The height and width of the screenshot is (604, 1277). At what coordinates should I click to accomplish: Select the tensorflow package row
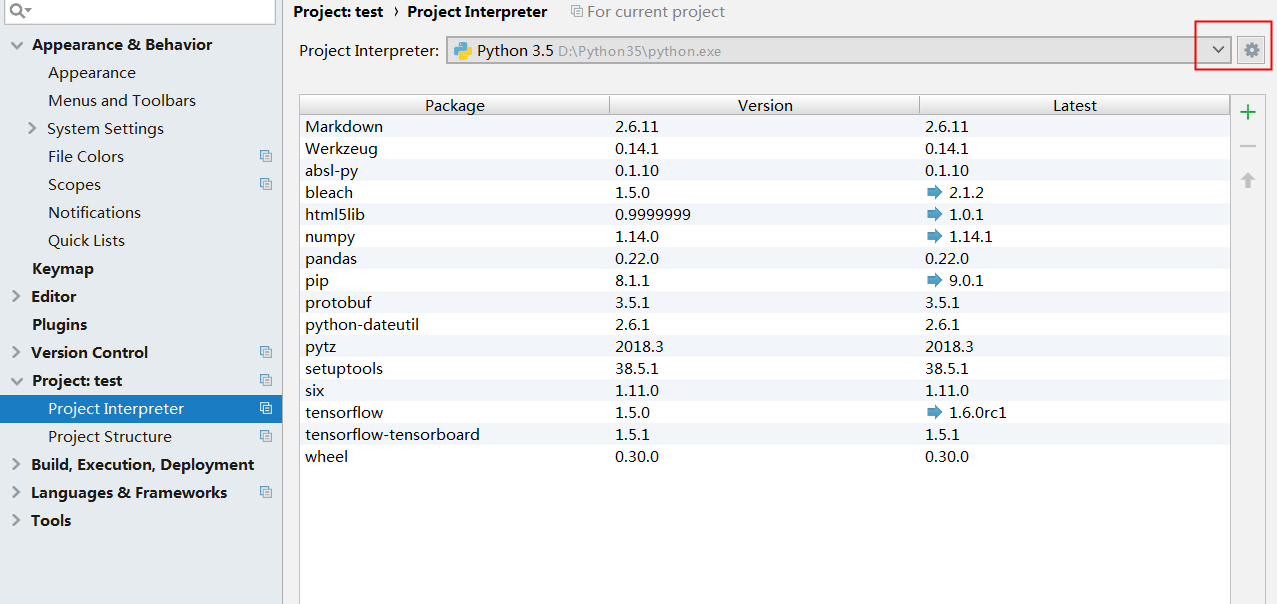(x=344, y=413)
